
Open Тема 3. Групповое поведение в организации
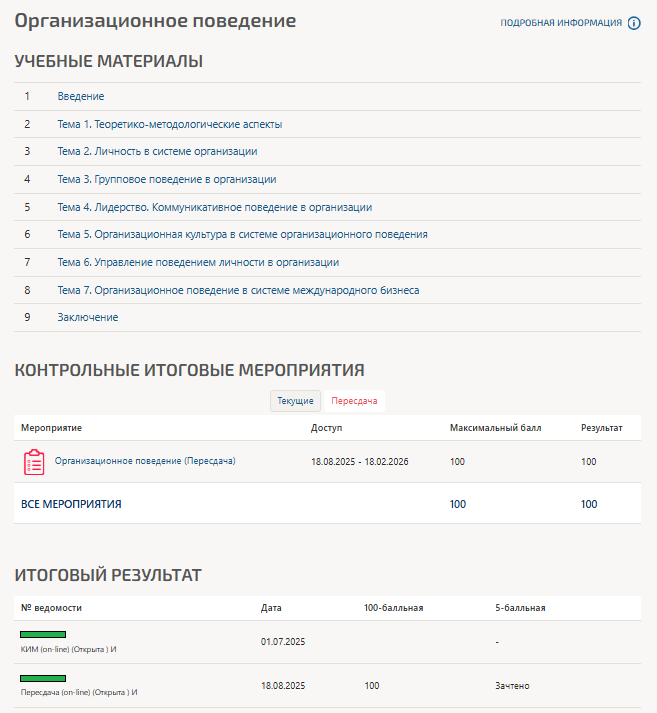167,179
